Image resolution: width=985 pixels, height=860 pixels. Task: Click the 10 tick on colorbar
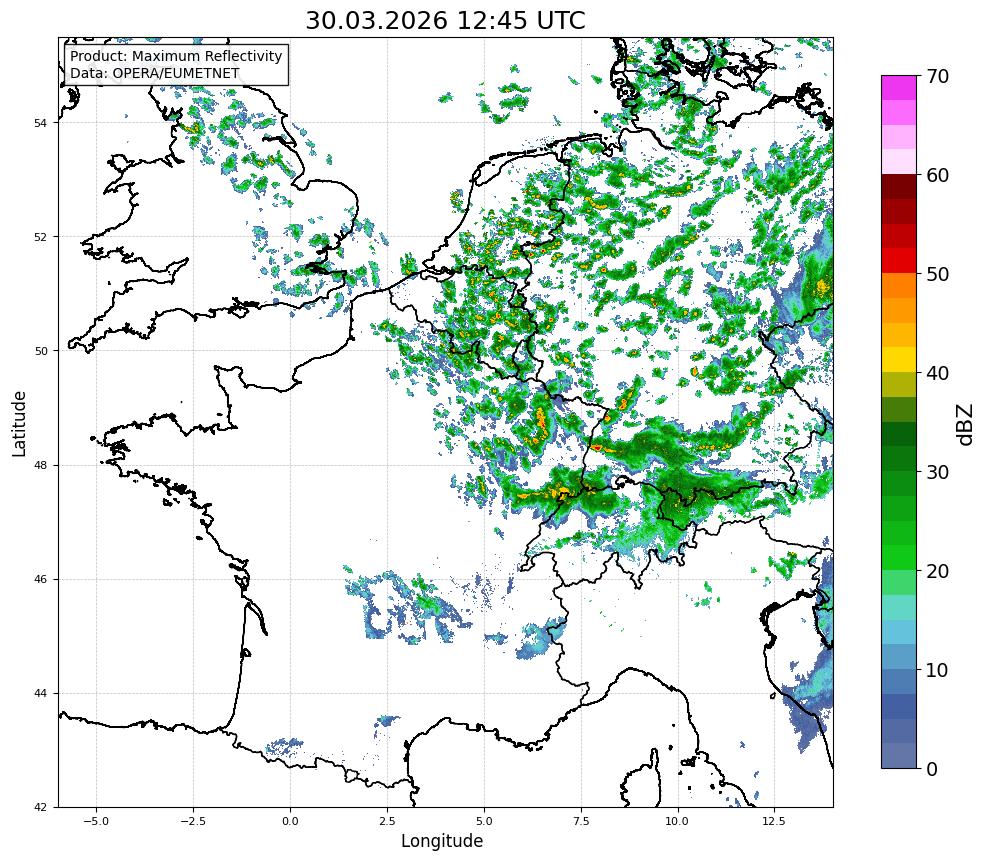point(937,670)
